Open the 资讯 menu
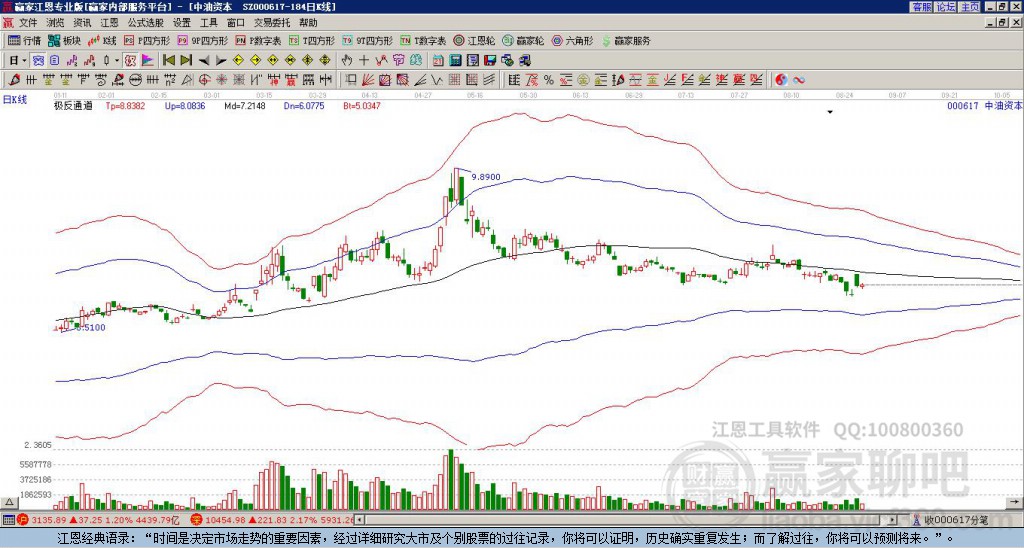 (x=82, y=23)
